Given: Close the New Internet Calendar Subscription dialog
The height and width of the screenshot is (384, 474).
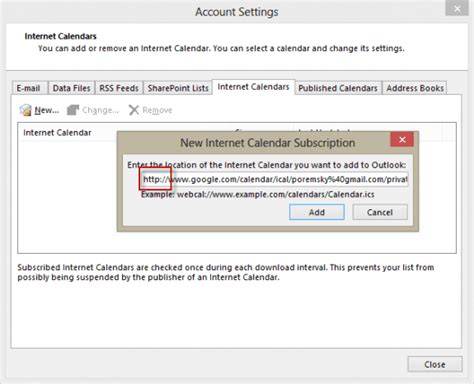Looking at the screenshot, I should (402, 140).
